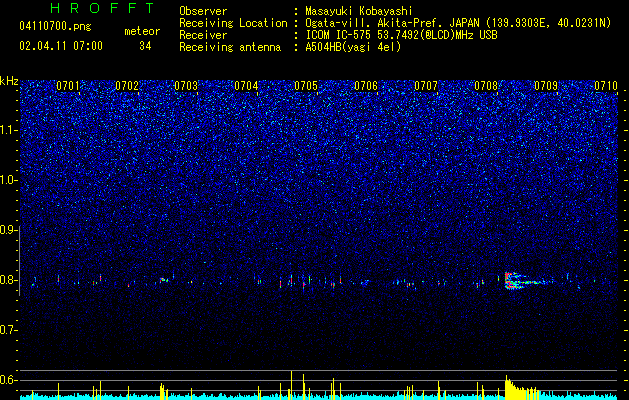Click the 0710 time marker
The width and height of the screenshot is (629, 400).
606,86
